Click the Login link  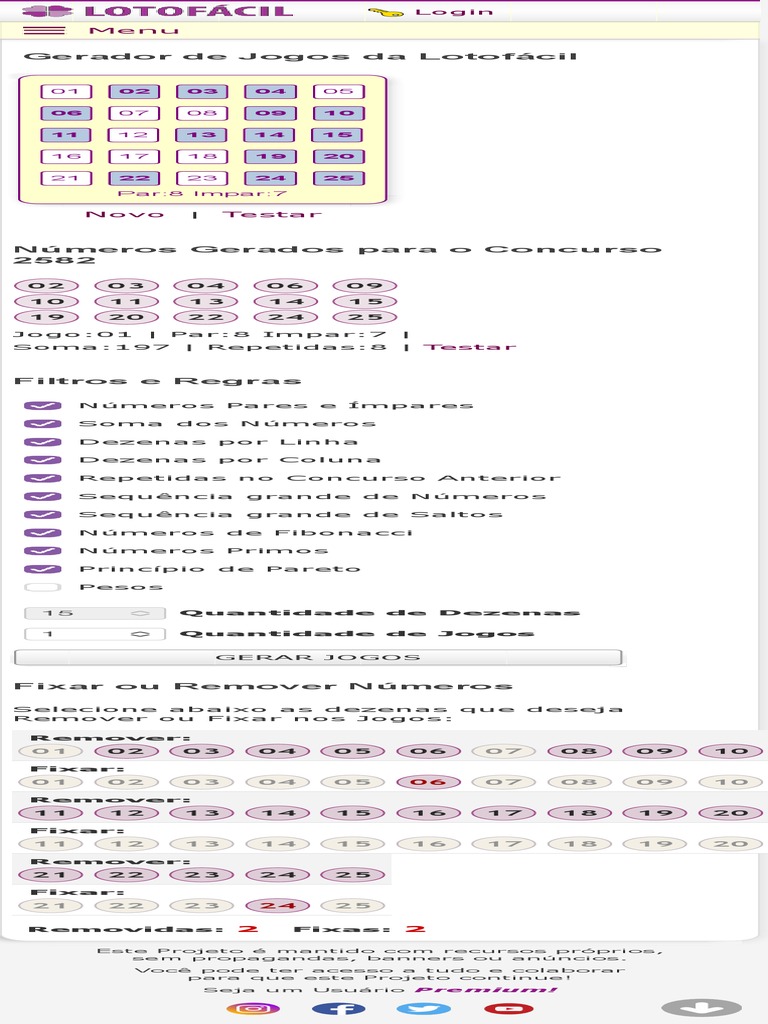(454, 12)
